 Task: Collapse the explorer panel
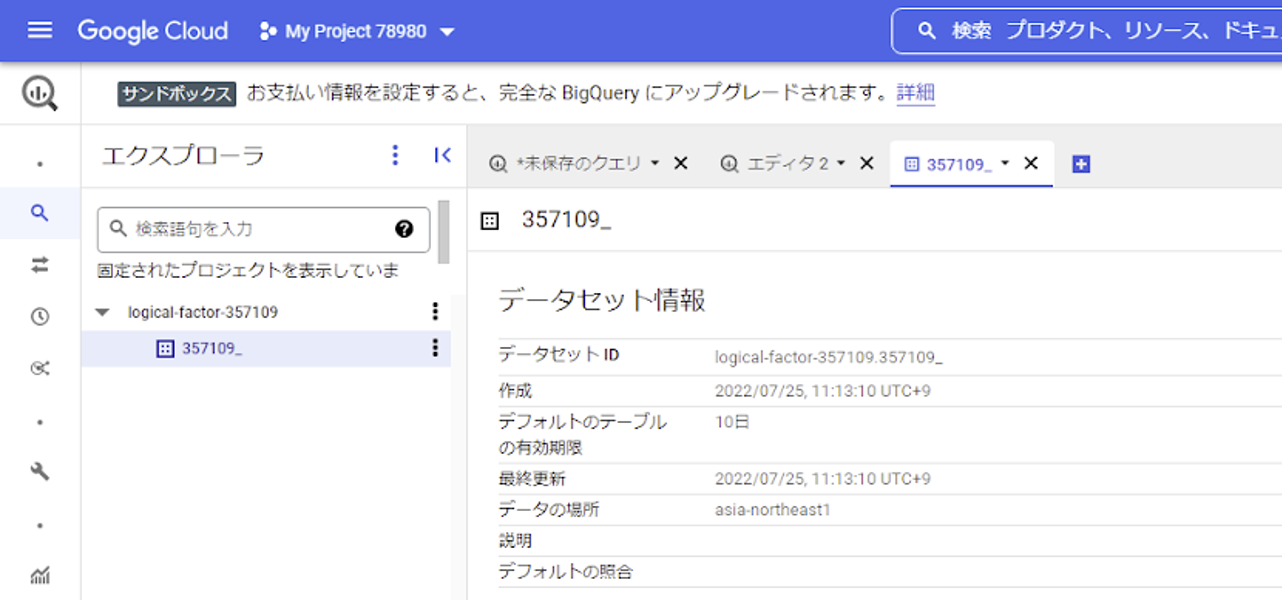[442, 155]
